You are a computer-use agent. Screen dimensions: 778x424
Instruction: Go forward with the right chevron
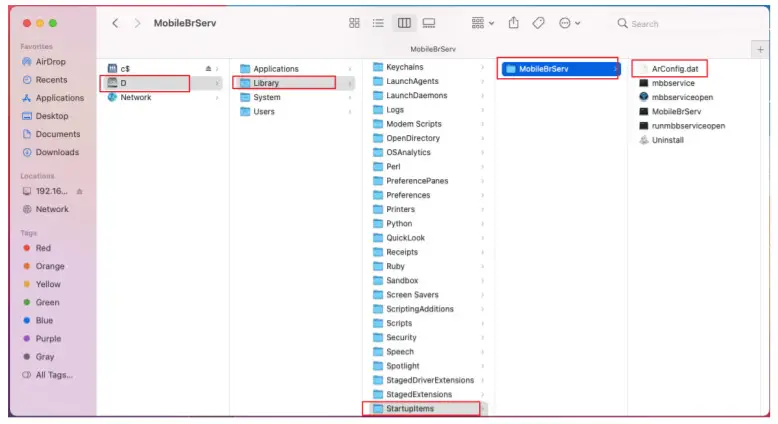click(137, 23)
